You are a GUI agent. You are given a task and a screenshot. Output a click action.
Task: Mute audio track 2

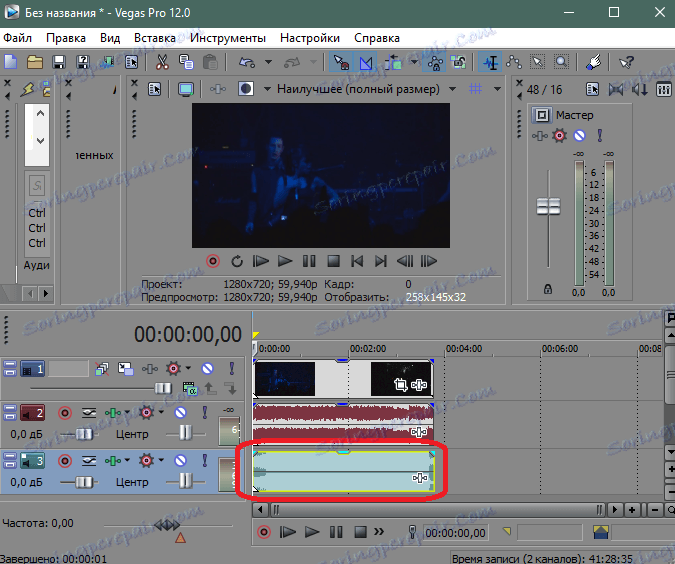tap(181, 412)
